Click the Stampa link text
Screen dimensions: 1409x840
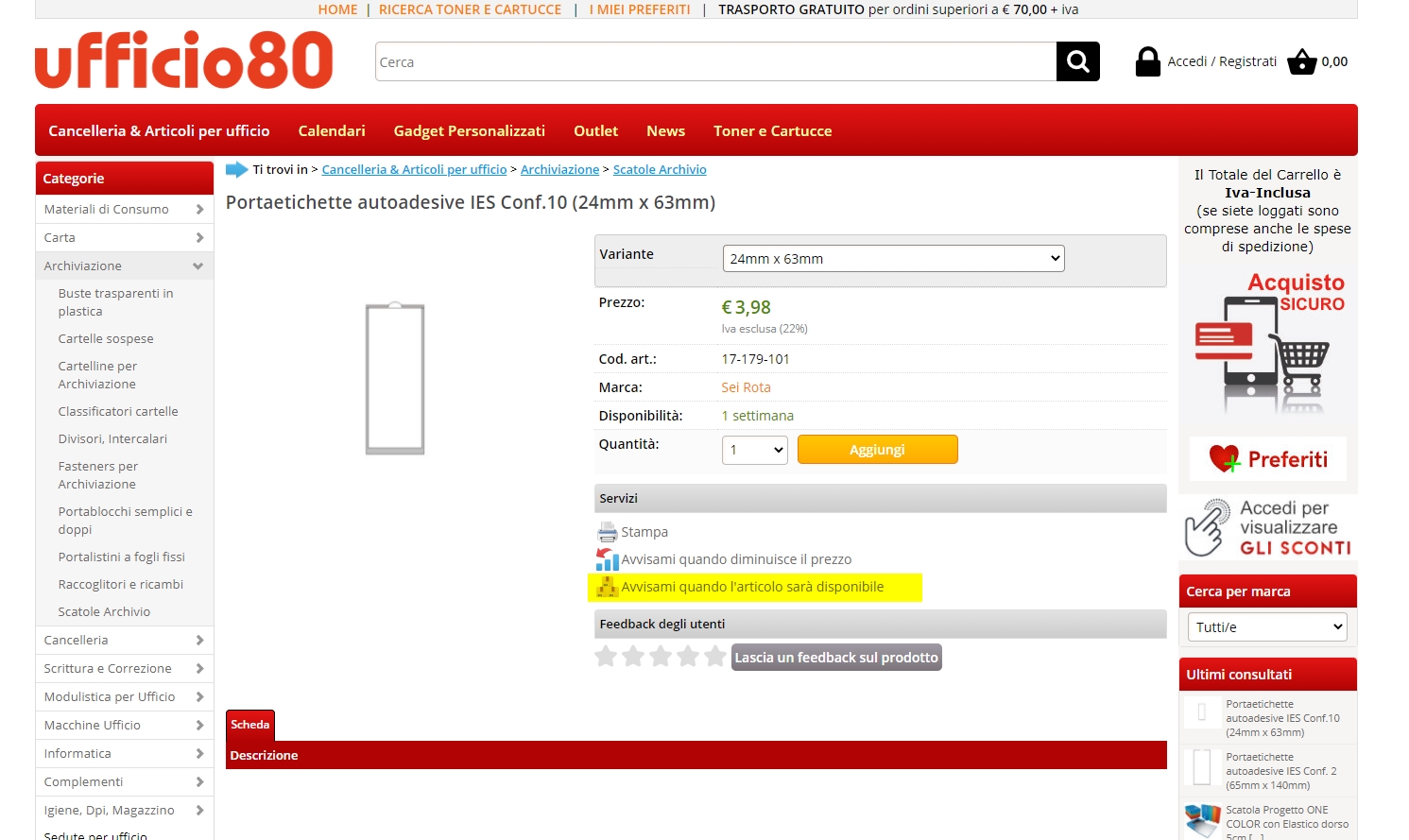click(x=644, y=532)
